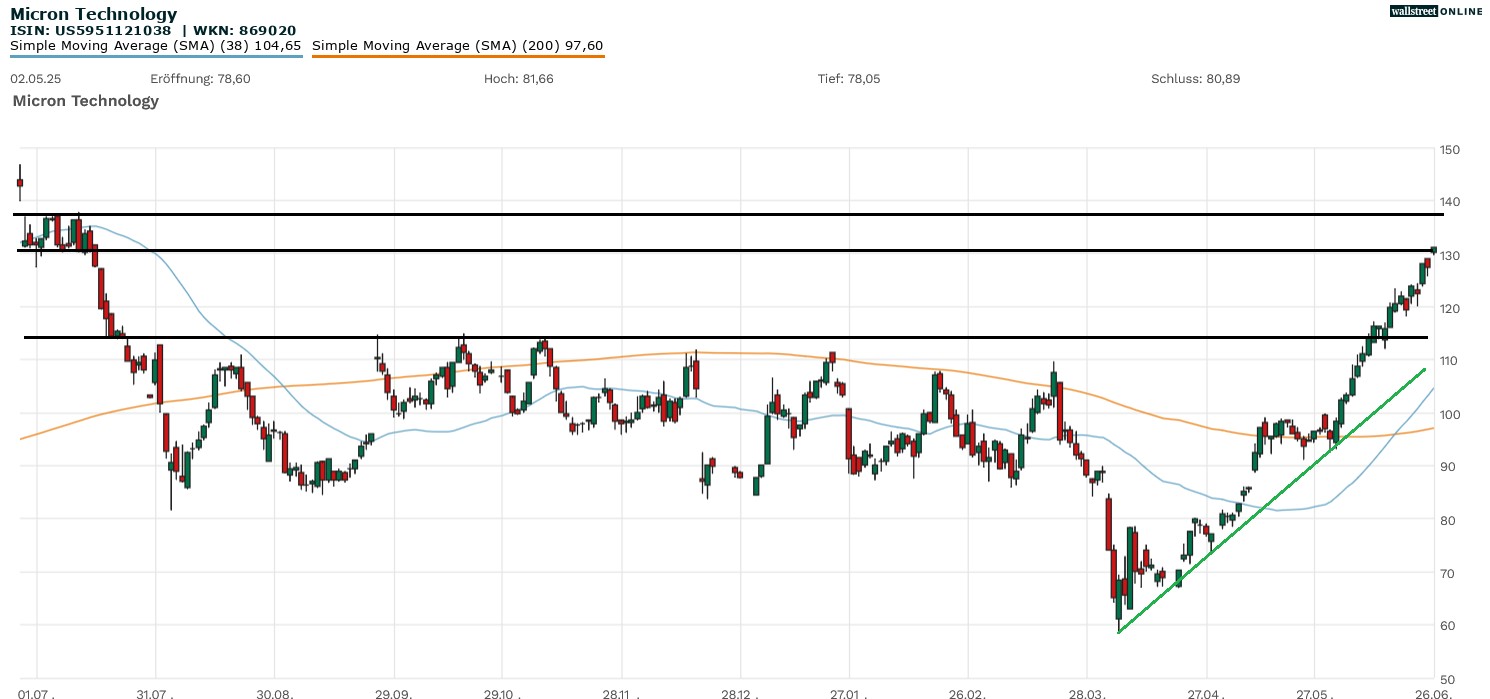Screen dimensions: 1490x699
Task: Click the 01.07. date axis label
Action: 38,692
